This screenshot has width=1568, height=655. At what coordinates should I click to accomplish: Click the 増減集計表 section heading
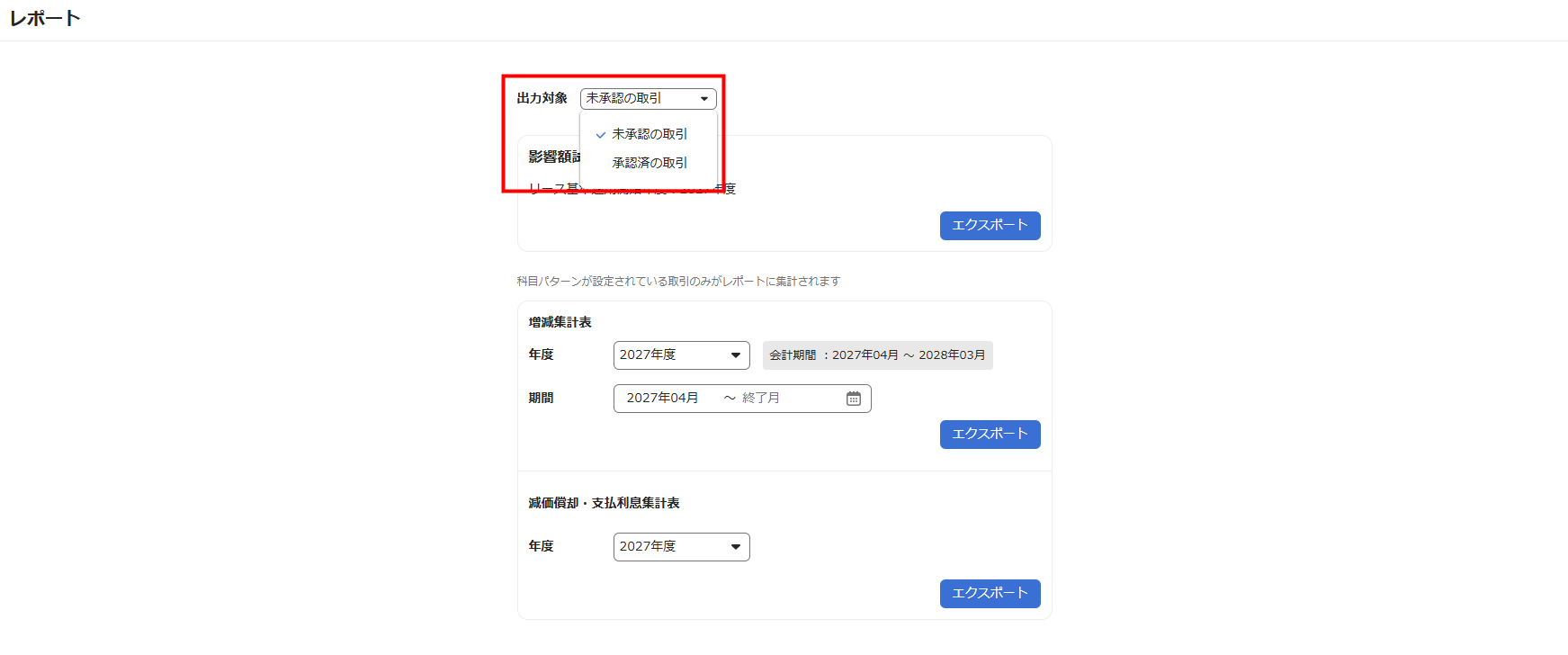[560, 322]
